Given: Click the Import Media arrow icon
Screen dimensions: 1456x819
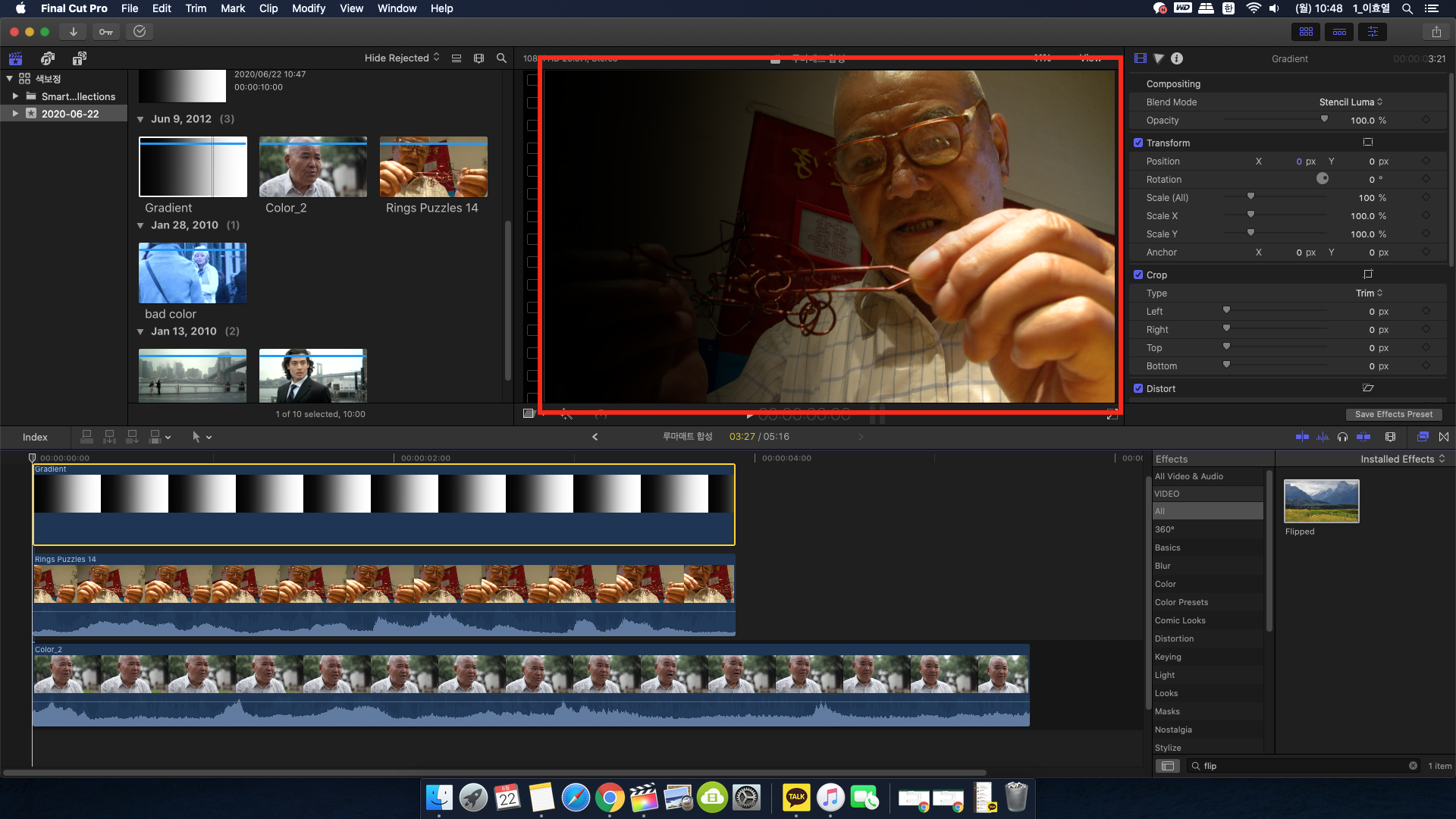Looking at the screenshot, I should (x=73, y=32).
